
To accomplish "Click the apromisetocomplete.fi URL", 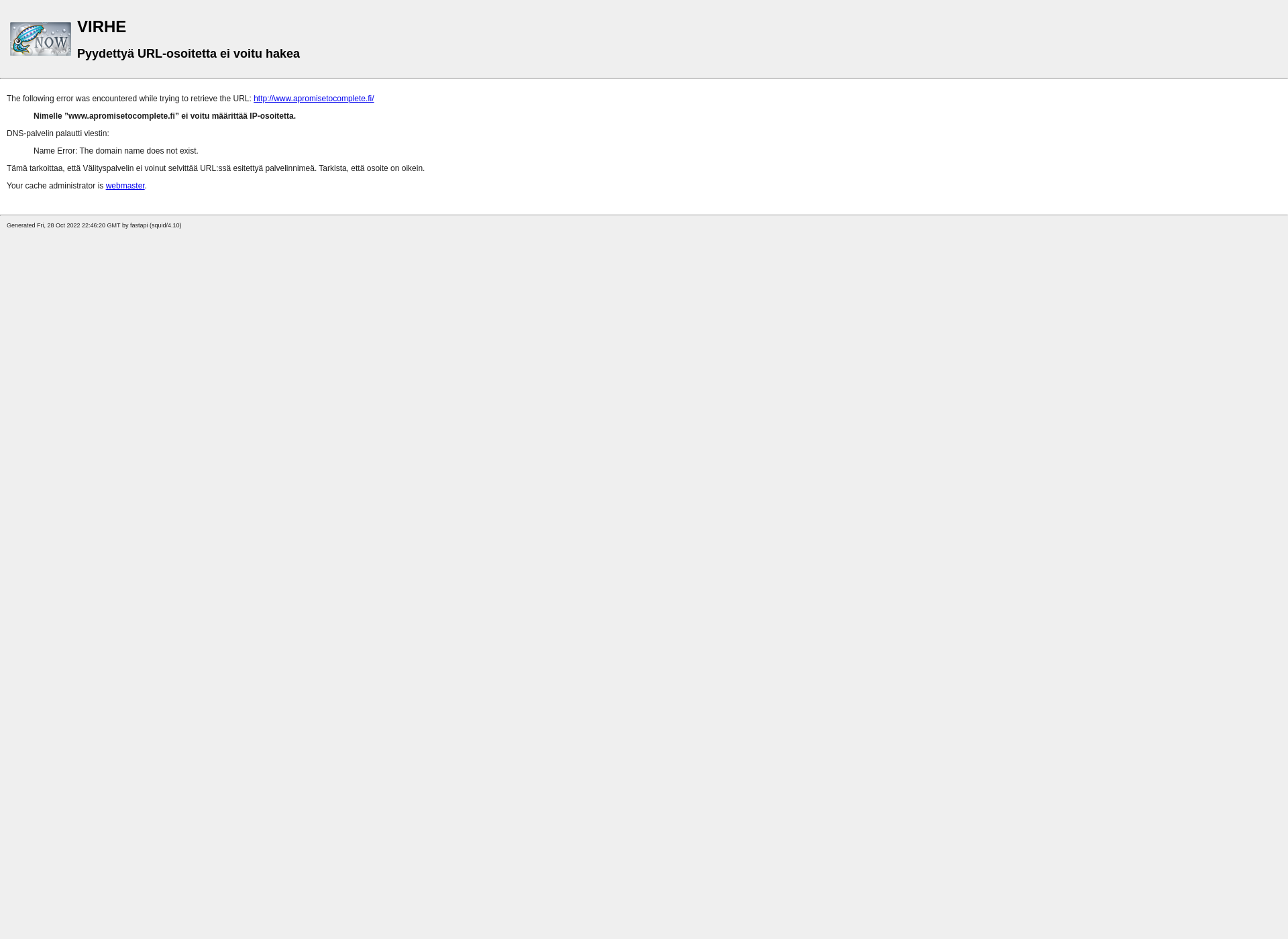I will pos(314,98).
